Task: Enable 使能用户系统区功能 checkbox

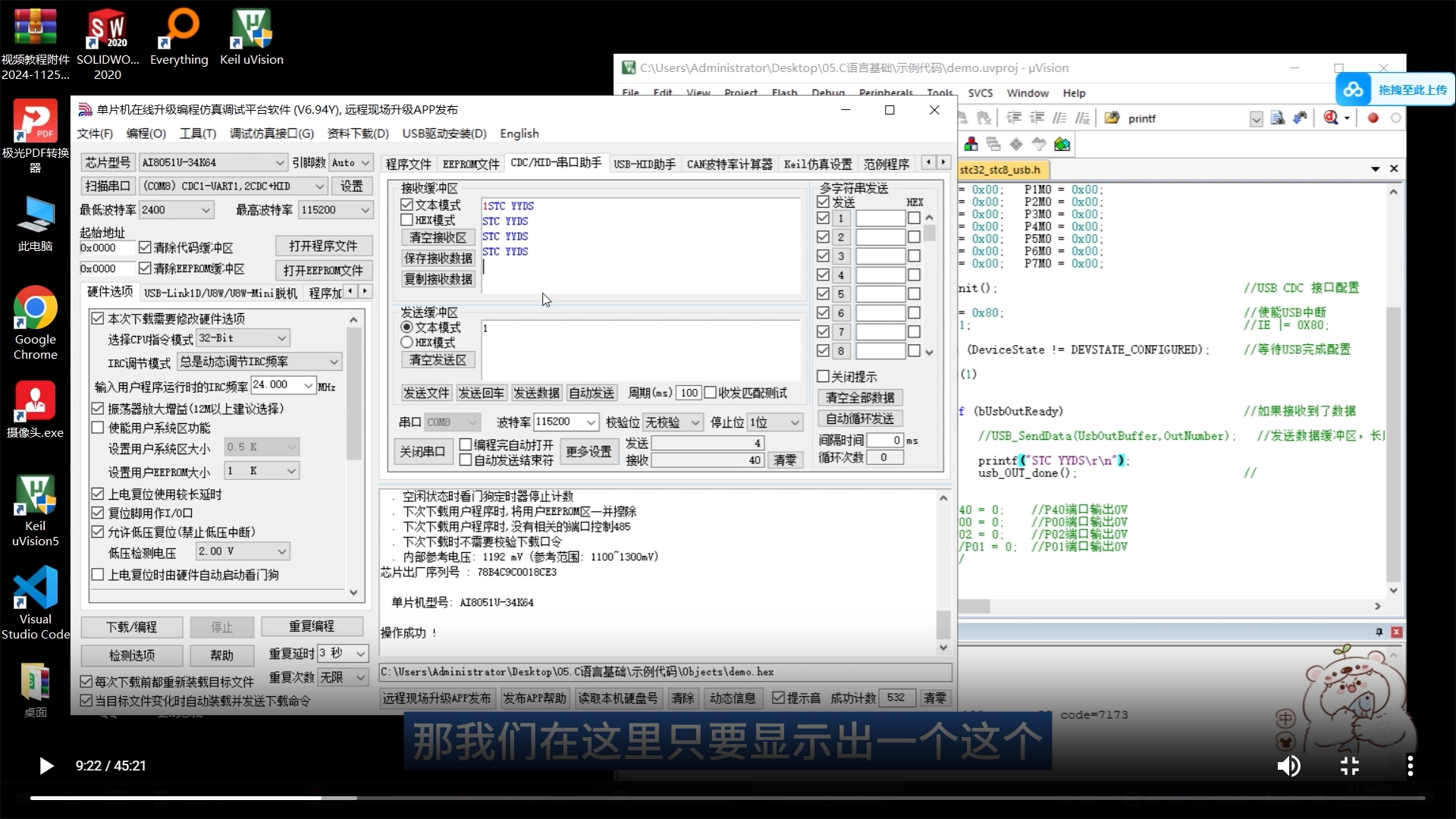Action: click(98, 428)
